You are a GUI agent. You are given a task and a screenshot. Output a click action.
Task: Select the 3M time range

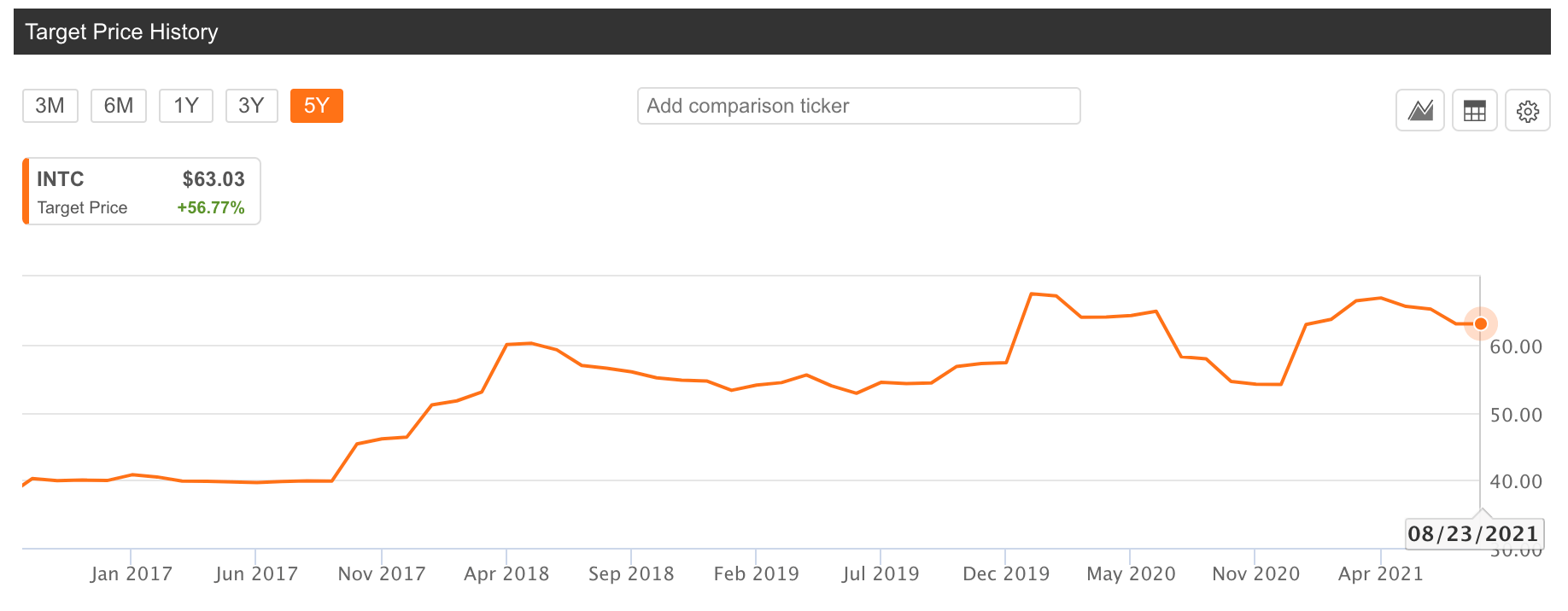click(50, 105)
